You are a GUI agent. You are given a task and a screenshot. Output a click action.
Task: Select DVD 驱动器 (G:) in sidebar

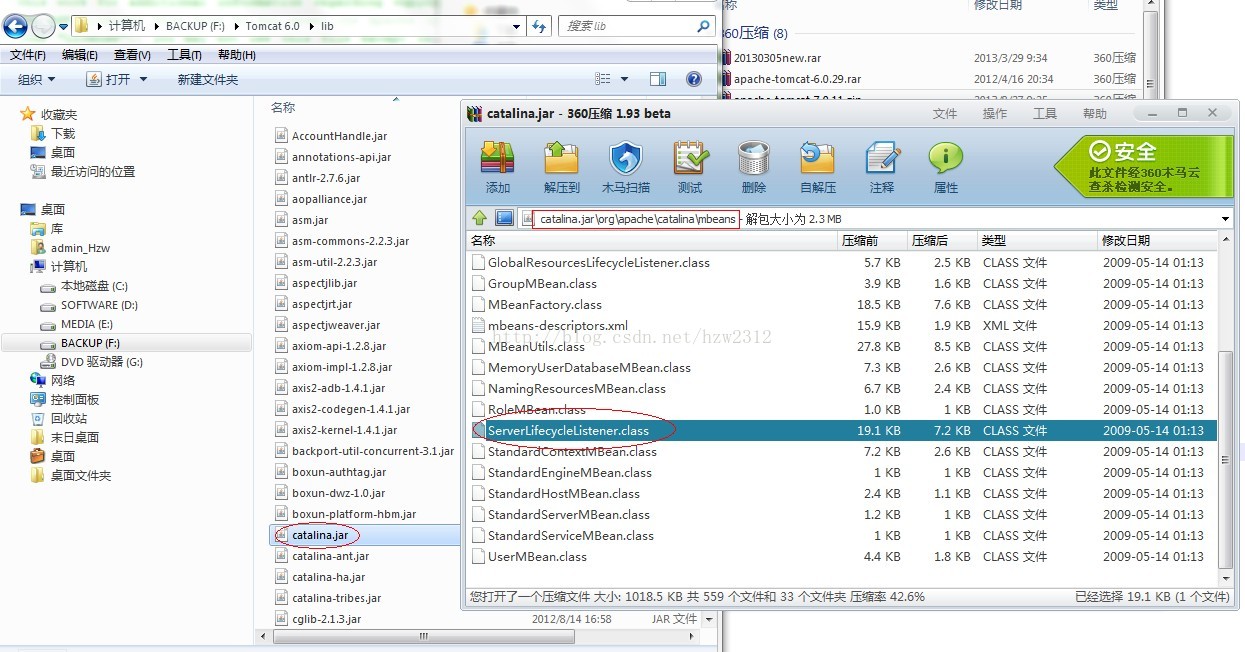[91, 362]
